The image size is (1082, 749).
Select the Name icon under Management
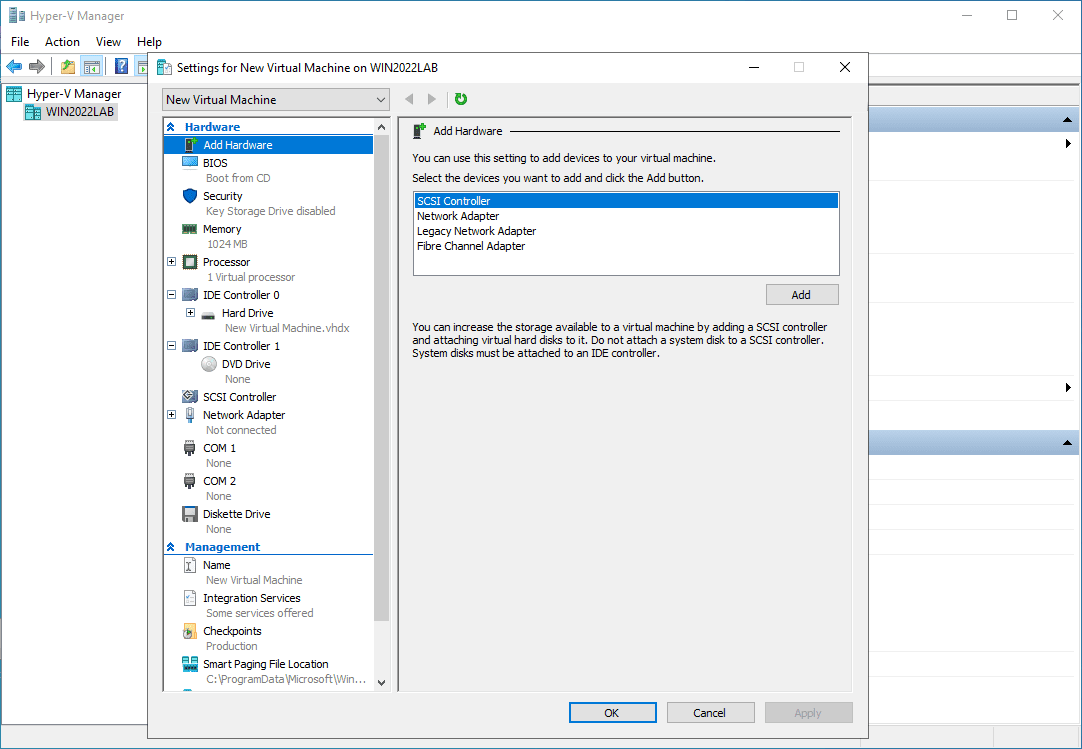point(190,565)
